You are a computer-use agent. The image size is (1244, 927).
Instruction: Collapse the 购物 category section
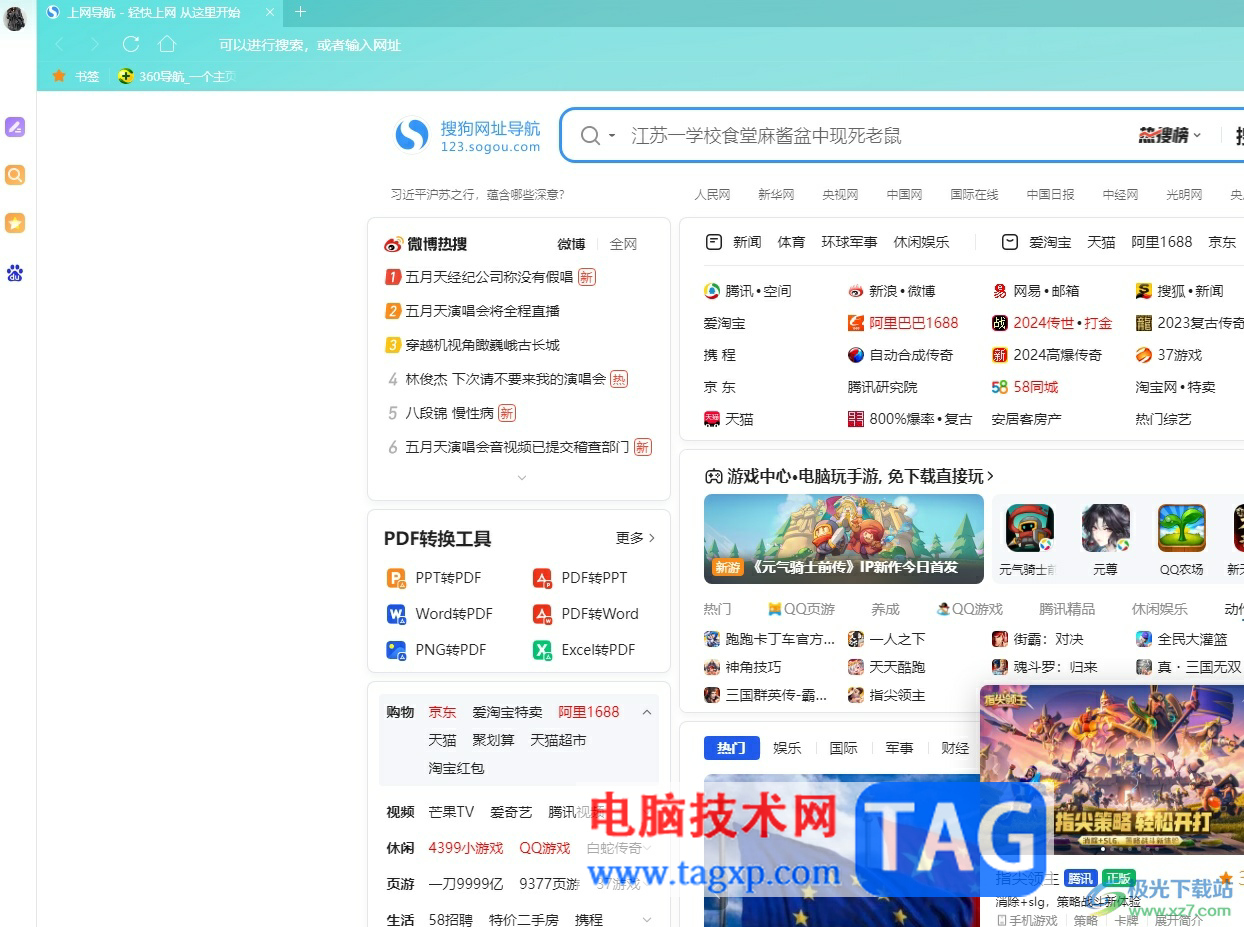point(647,712)
